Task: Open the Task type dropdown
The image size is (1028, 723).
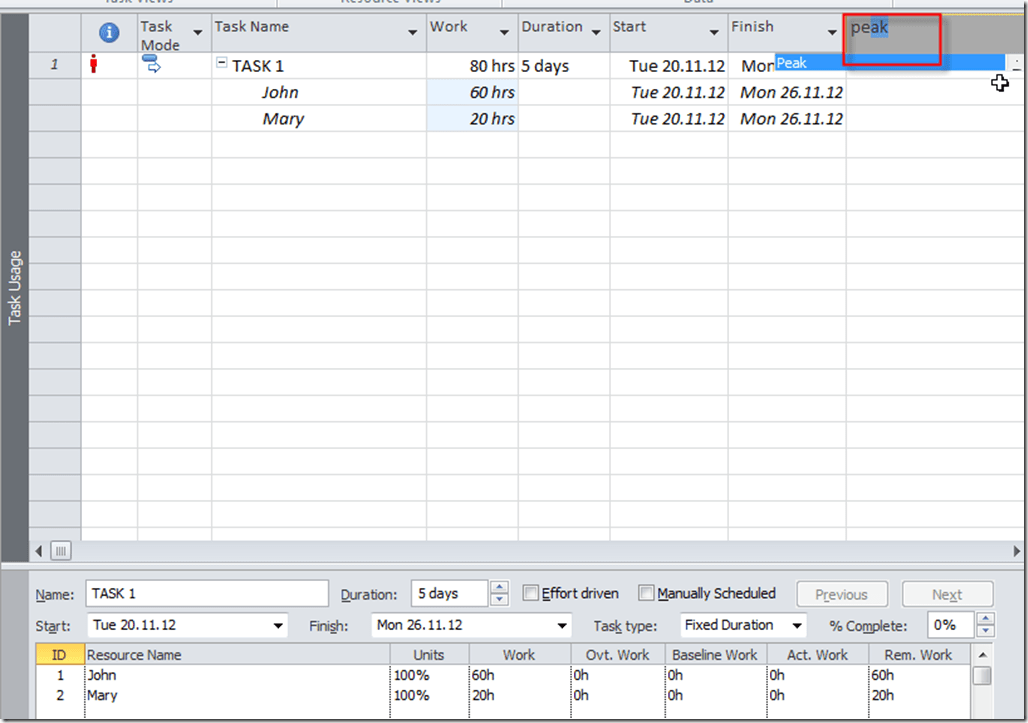Action: point(797,626)
